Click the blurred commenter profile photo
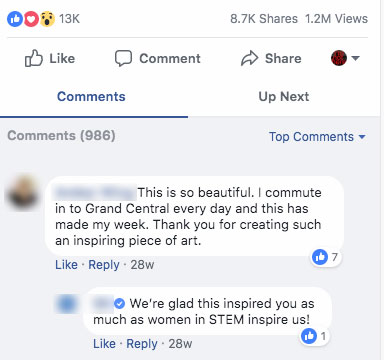The width and height of the screenshot is (384, 360). point(23,194)
